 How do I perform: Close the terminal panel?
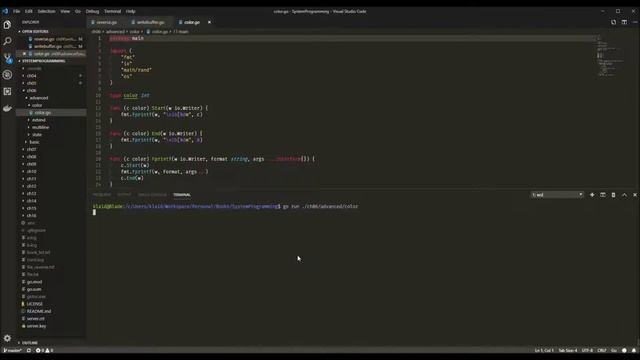pyautogui.click(x=635, y=195)
